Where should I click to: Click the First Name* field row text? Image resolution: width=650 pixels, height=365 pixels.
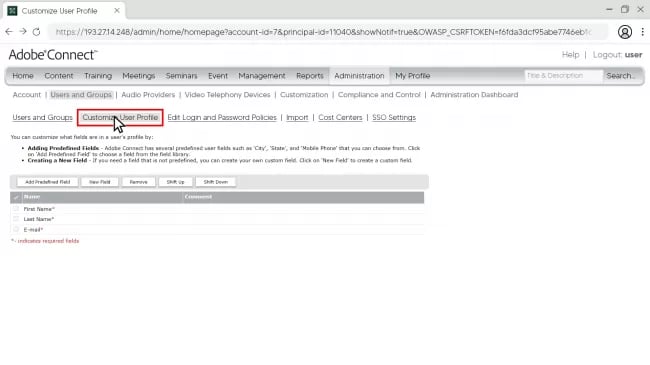click(39, 209)
